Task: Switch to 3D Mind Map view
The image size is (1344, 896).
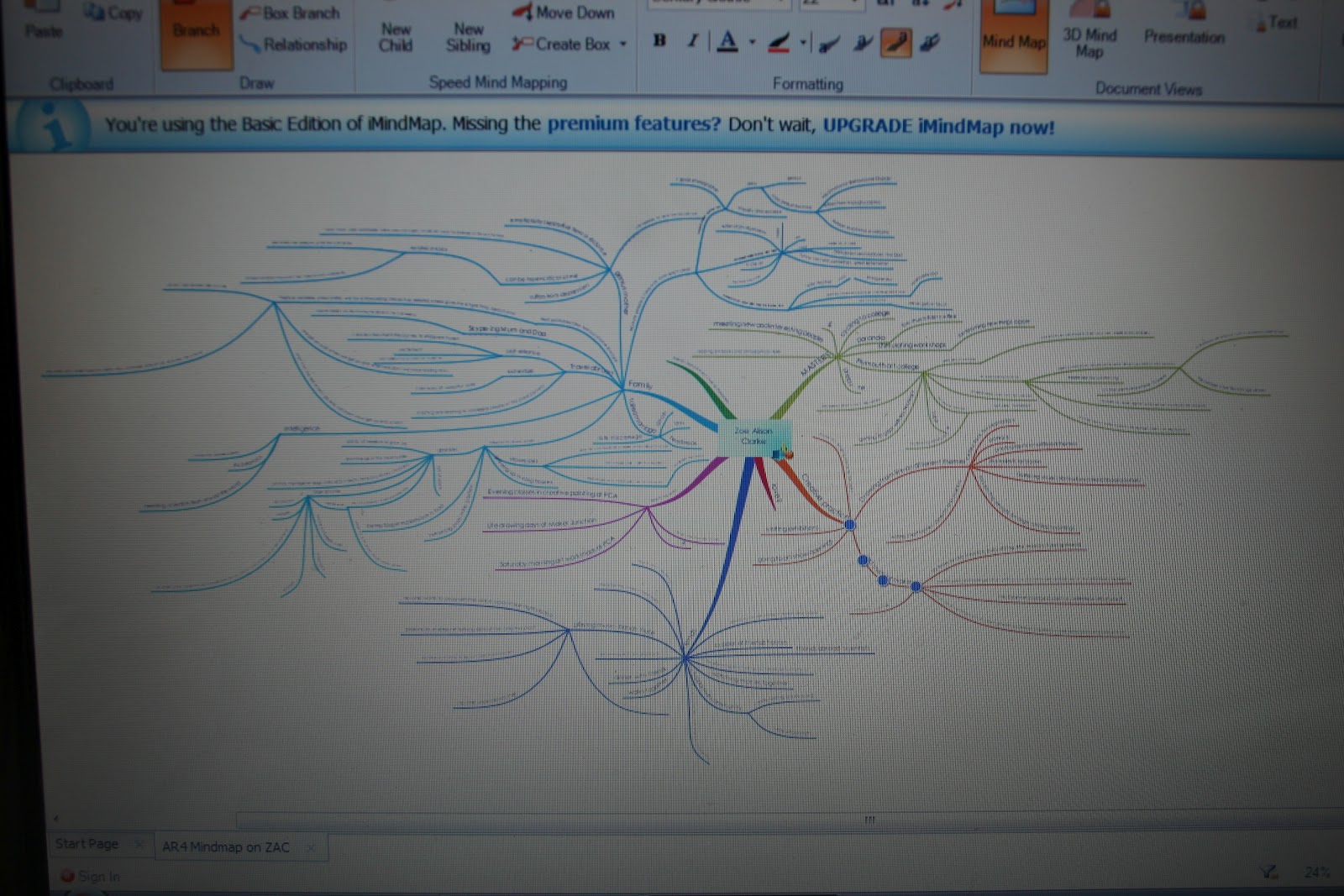Action: (x=1090, y=40)
